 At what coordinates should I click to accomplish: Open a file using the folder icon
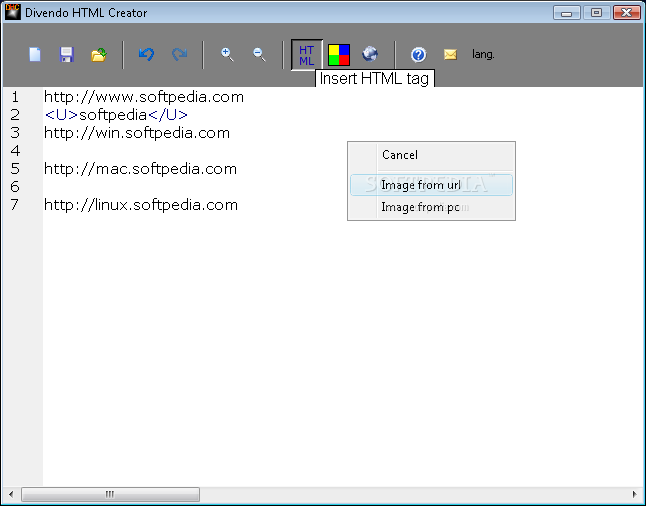point(99,54)
